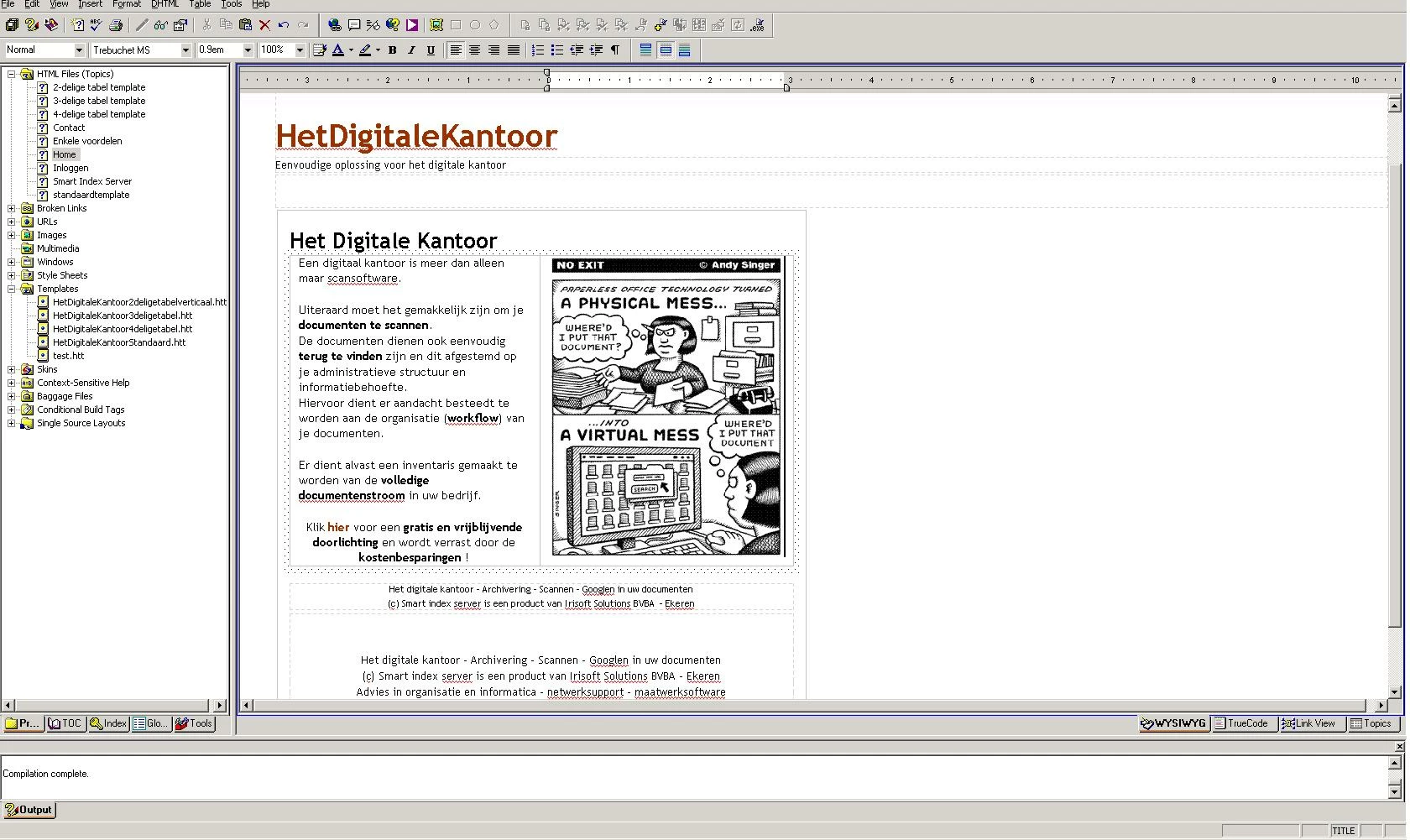This screenshot has width=1410, height=840.
Task: Open the Normal style dropdown
Action: (79, 50)
